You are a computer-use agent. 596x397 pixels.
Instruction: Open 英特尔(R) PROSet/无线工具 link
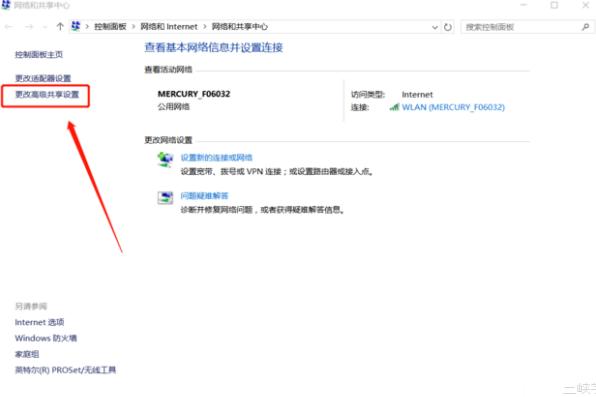tap(65, 370)
